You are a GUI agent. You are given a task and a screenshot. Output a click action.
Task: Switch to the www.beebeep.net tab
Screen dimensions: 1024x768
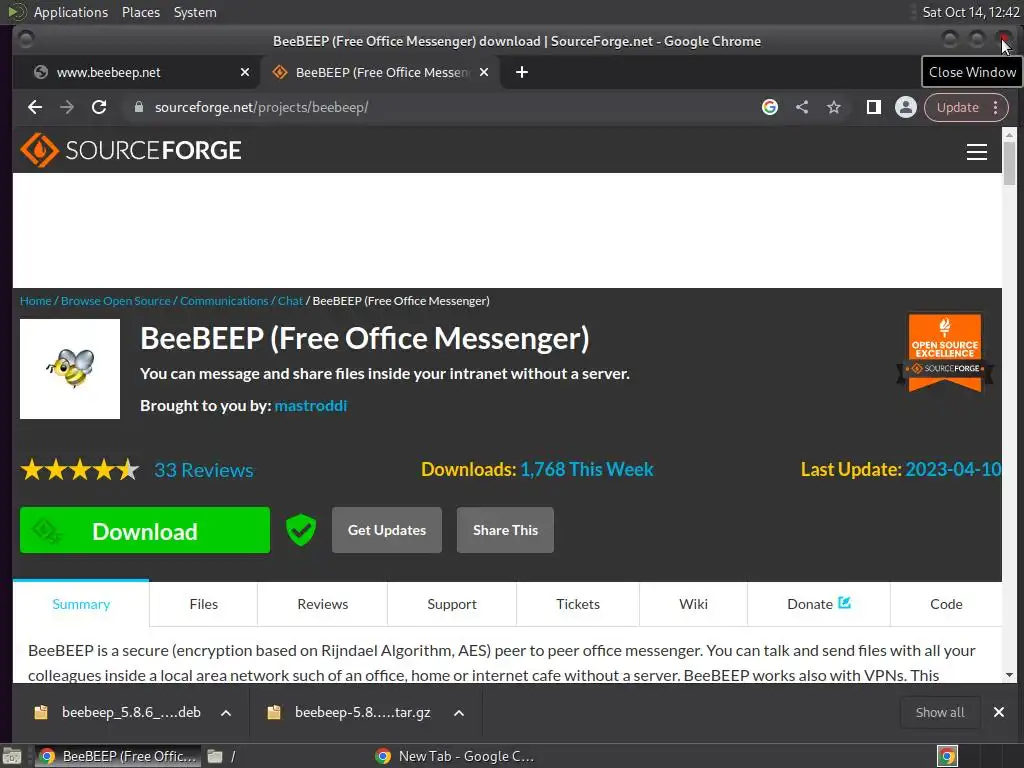(136, 72)
